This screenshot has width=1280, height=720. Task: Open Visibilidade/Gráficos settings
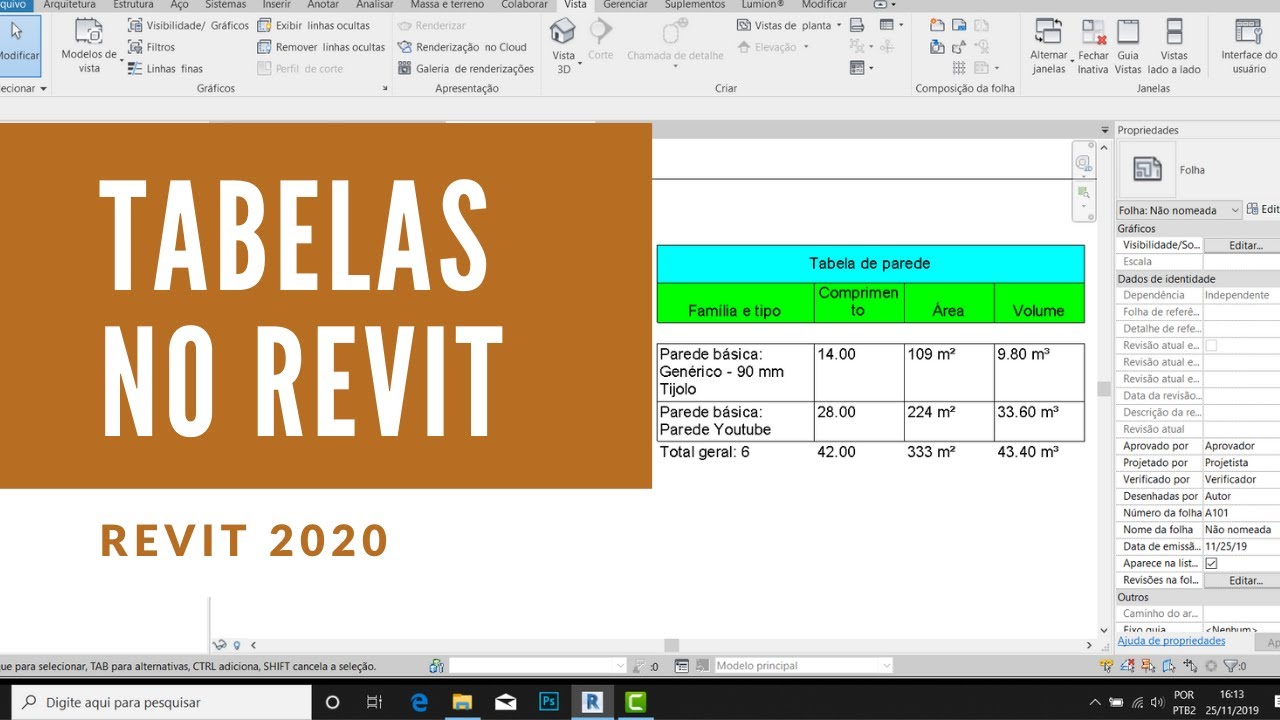point(189,25)
